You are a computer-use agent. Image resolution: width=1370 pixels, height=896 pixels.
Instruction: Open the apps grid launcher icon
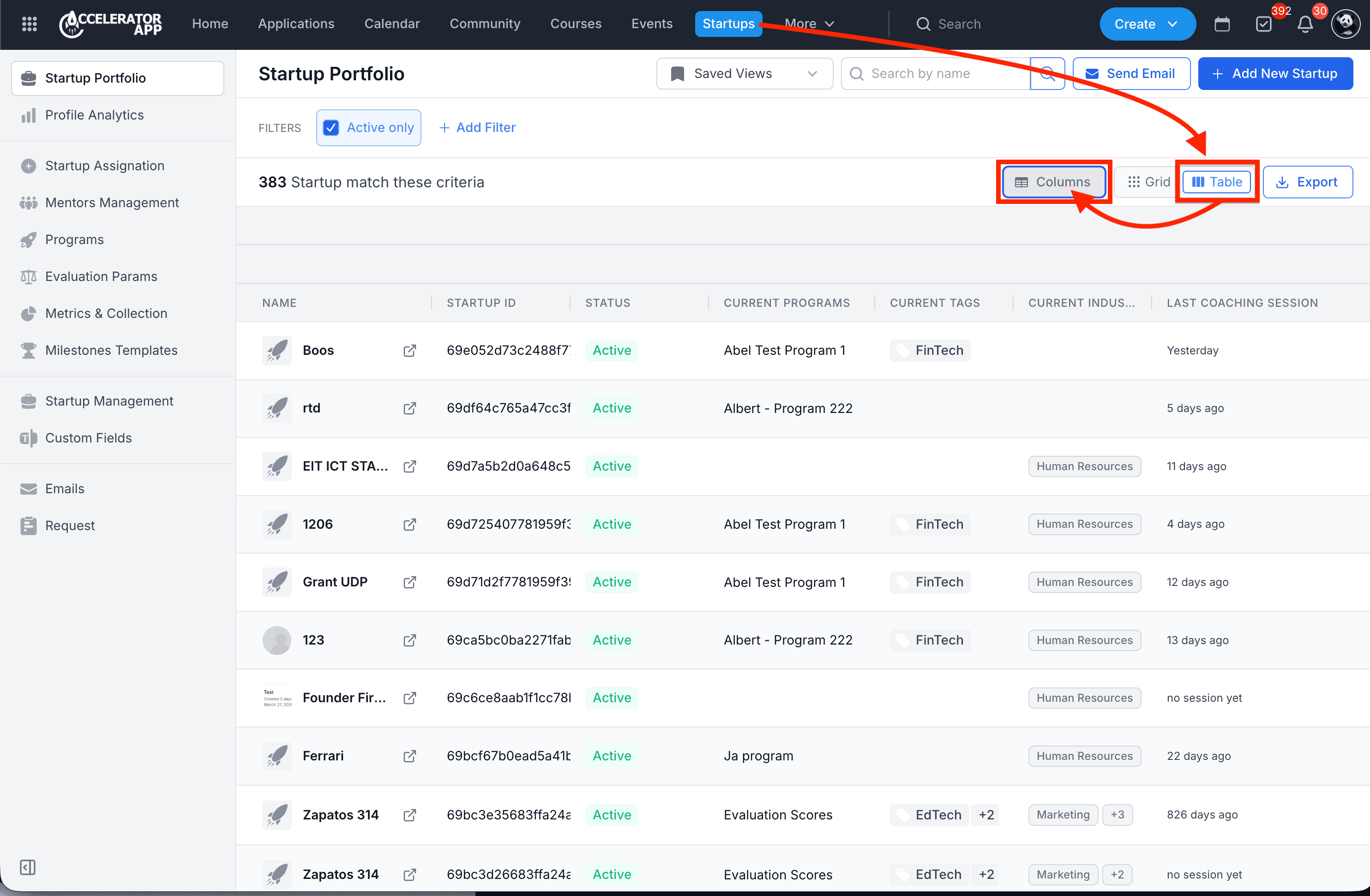[x=30, y=24]
